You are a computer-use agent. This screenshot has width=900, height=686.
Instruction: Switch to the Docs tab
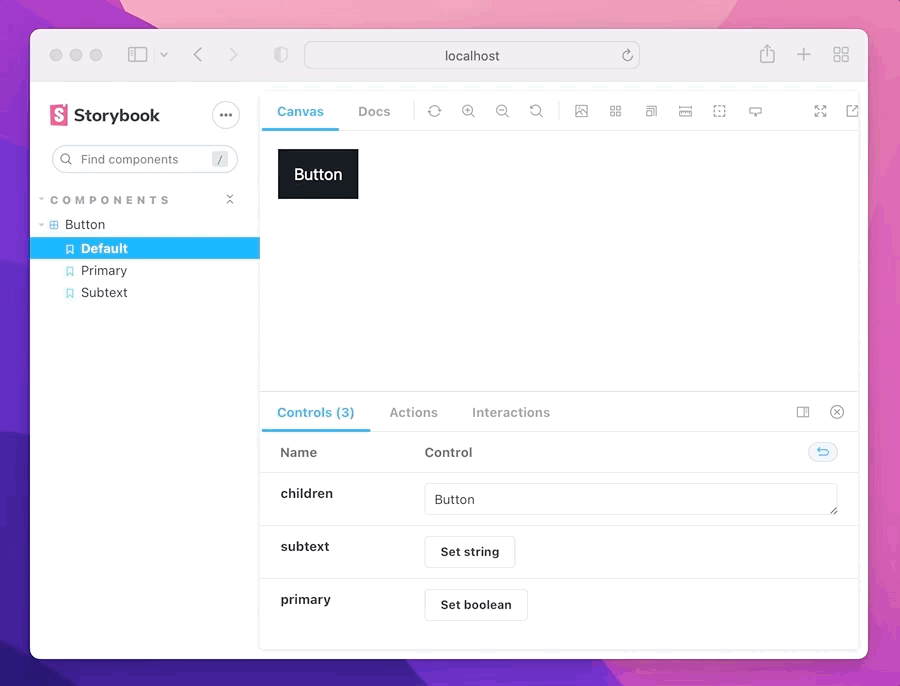(x=374, y=111)
